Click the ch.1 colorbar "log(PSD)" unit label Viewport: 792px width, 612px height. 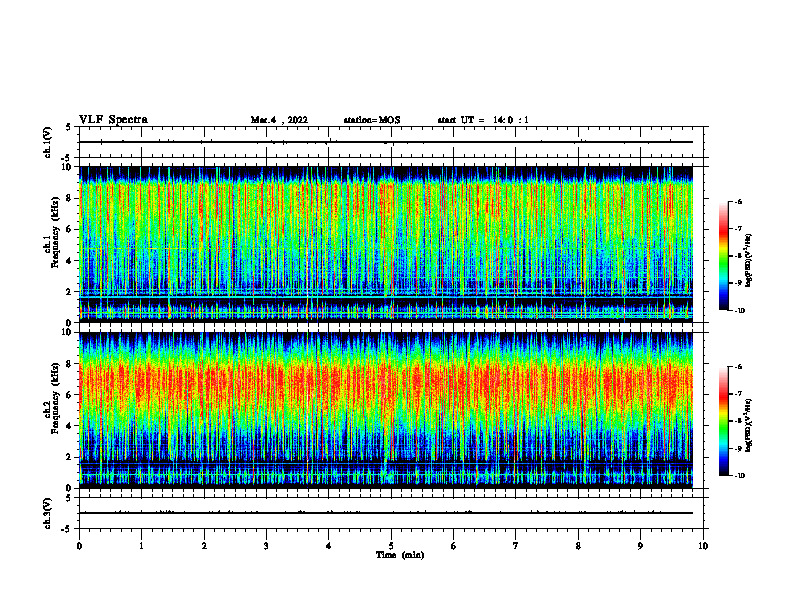point(749,260)
